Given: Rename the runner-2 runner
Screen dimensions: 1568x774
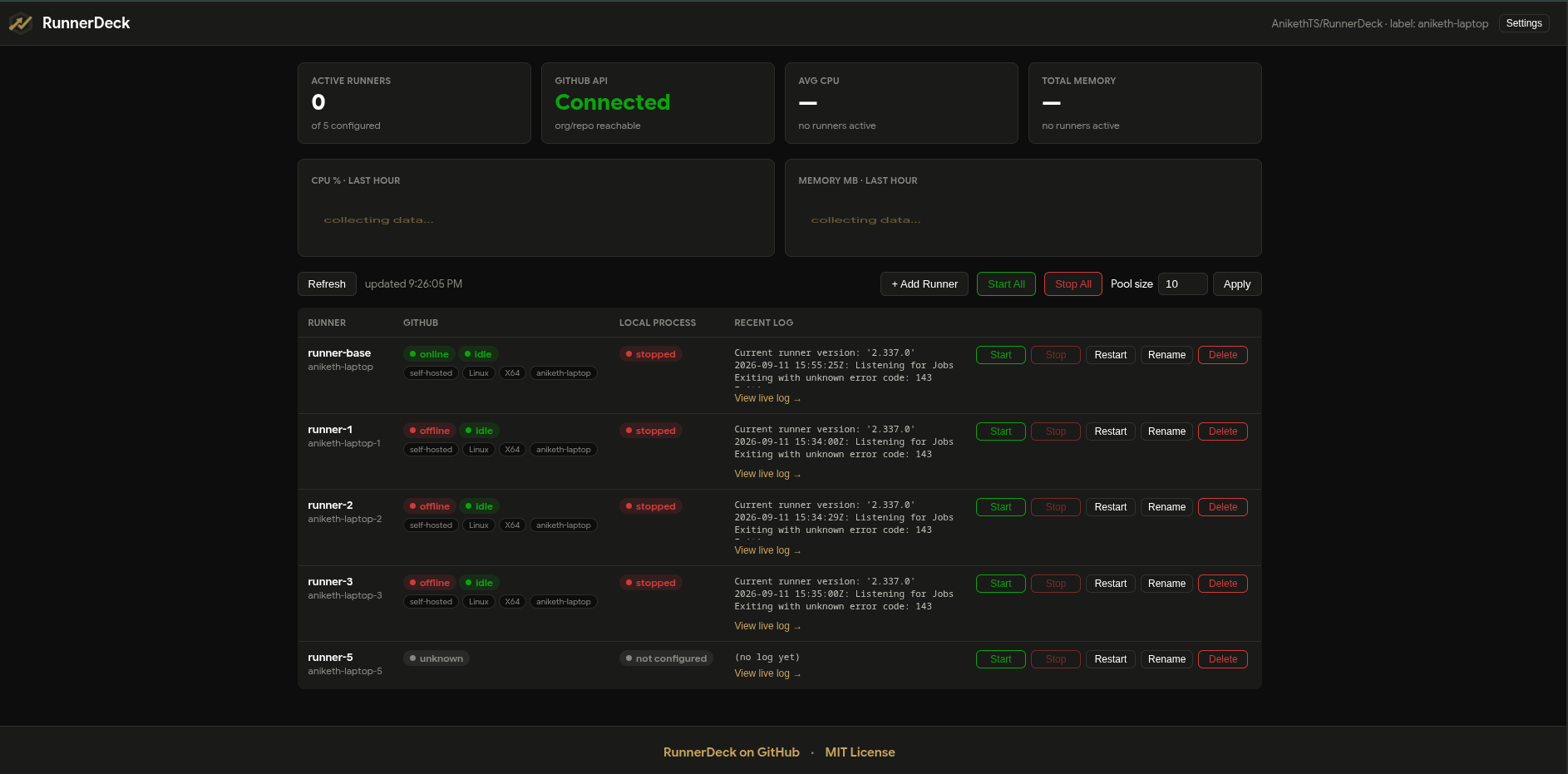Looking at the screenshot, I should tap(1167, 507).
